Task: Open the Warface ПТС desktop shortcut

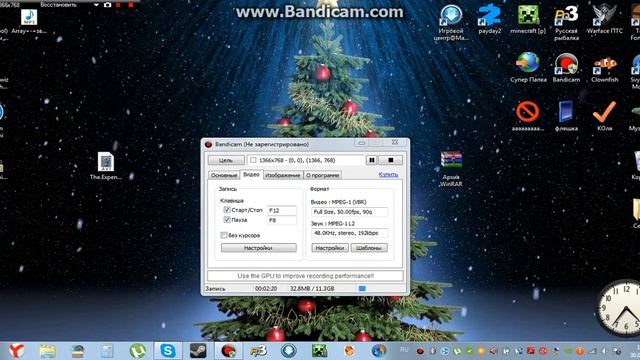Action: click(x=604, y=19)
